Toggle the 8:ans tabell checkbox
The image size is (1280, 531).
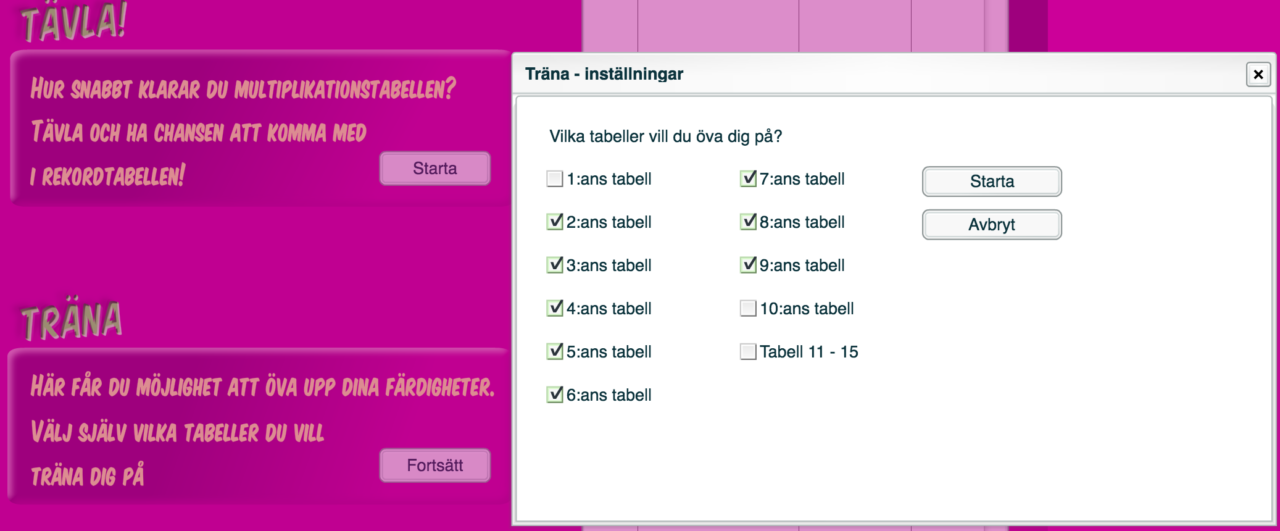748,223
